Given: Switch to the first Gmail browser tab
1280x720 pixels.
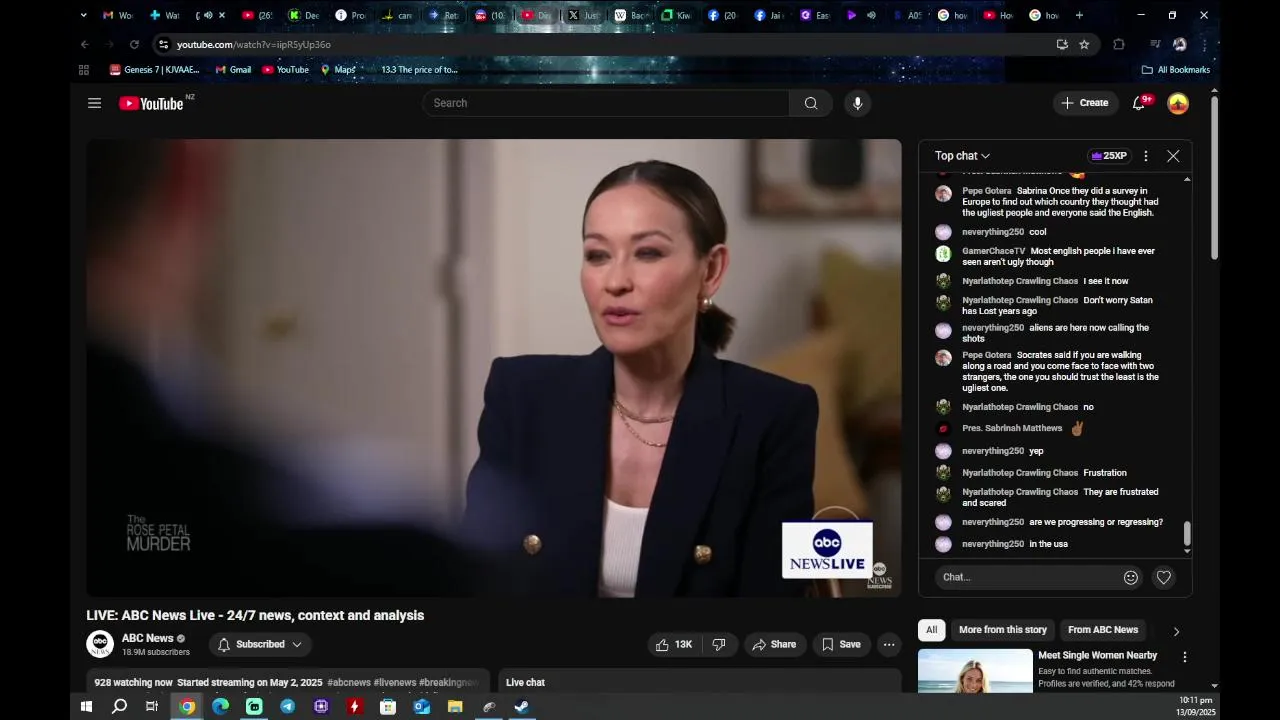Looking at the screenshot, I should 118,15.
